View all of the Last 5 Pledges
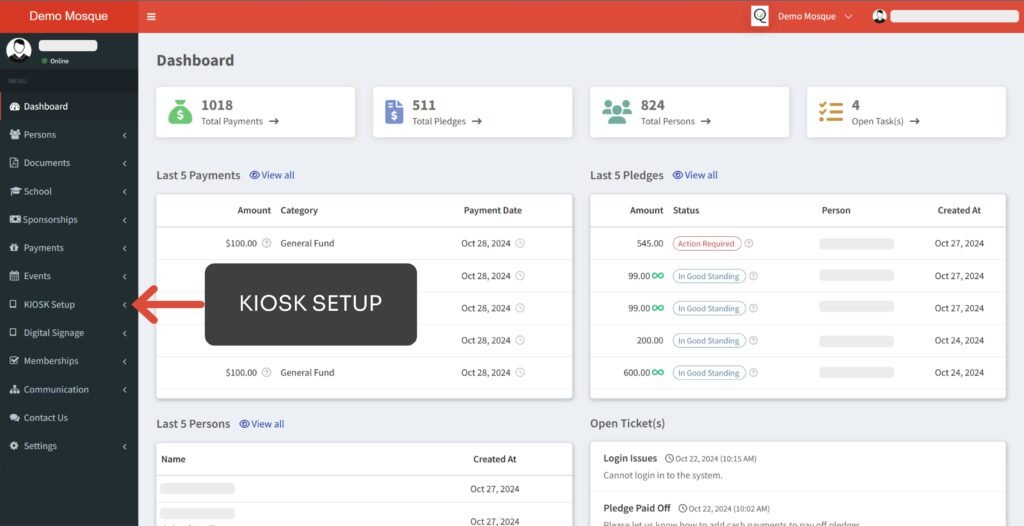This screenshot has height=526, width=1024. (x=695, y=175)
